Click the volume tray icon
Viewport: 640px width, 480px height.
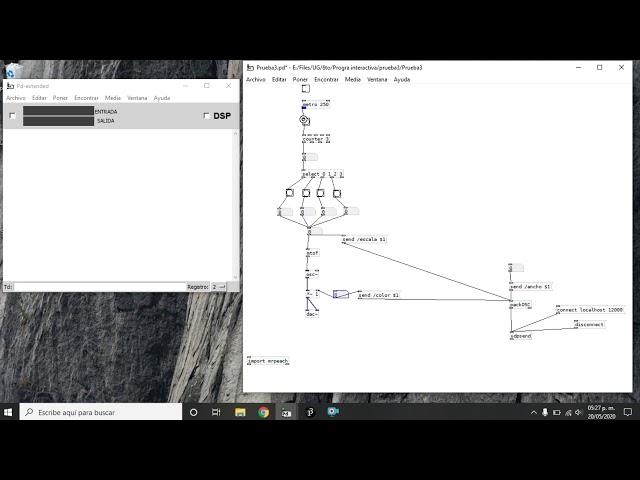coord(578,413)
